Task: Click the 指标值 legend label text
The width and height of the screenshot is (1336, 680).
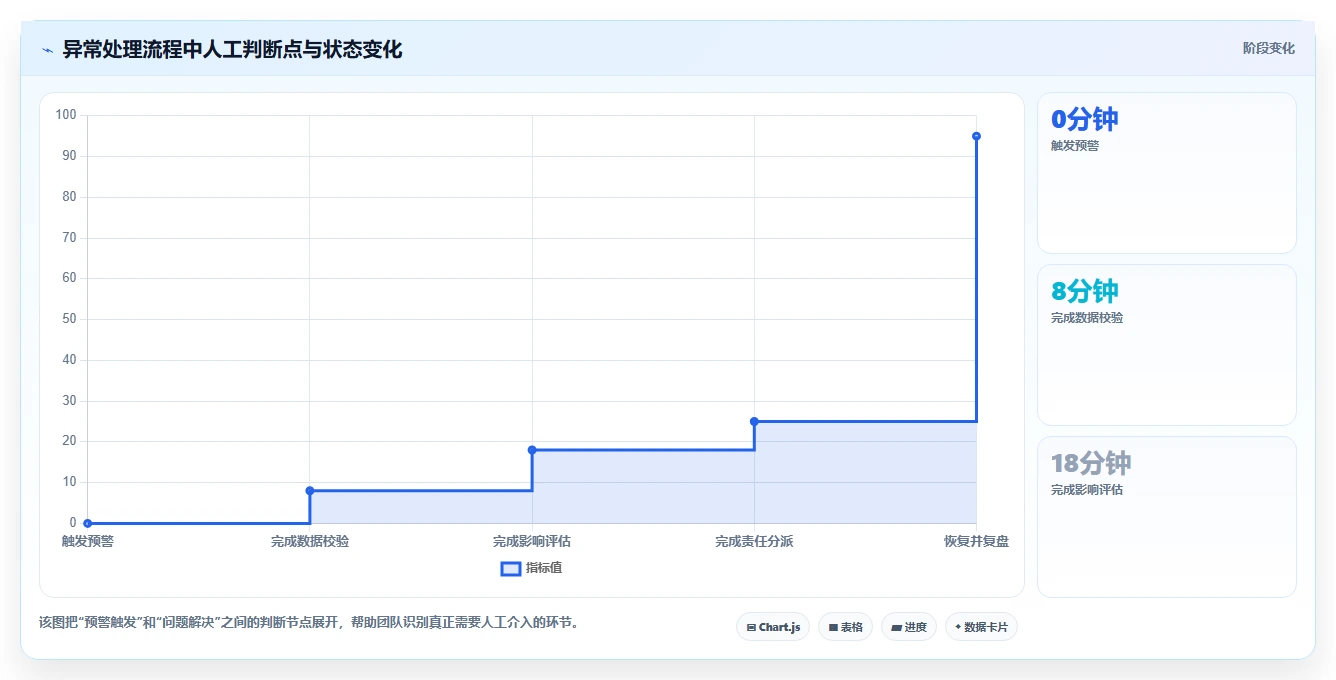Action: coord(544,568)
